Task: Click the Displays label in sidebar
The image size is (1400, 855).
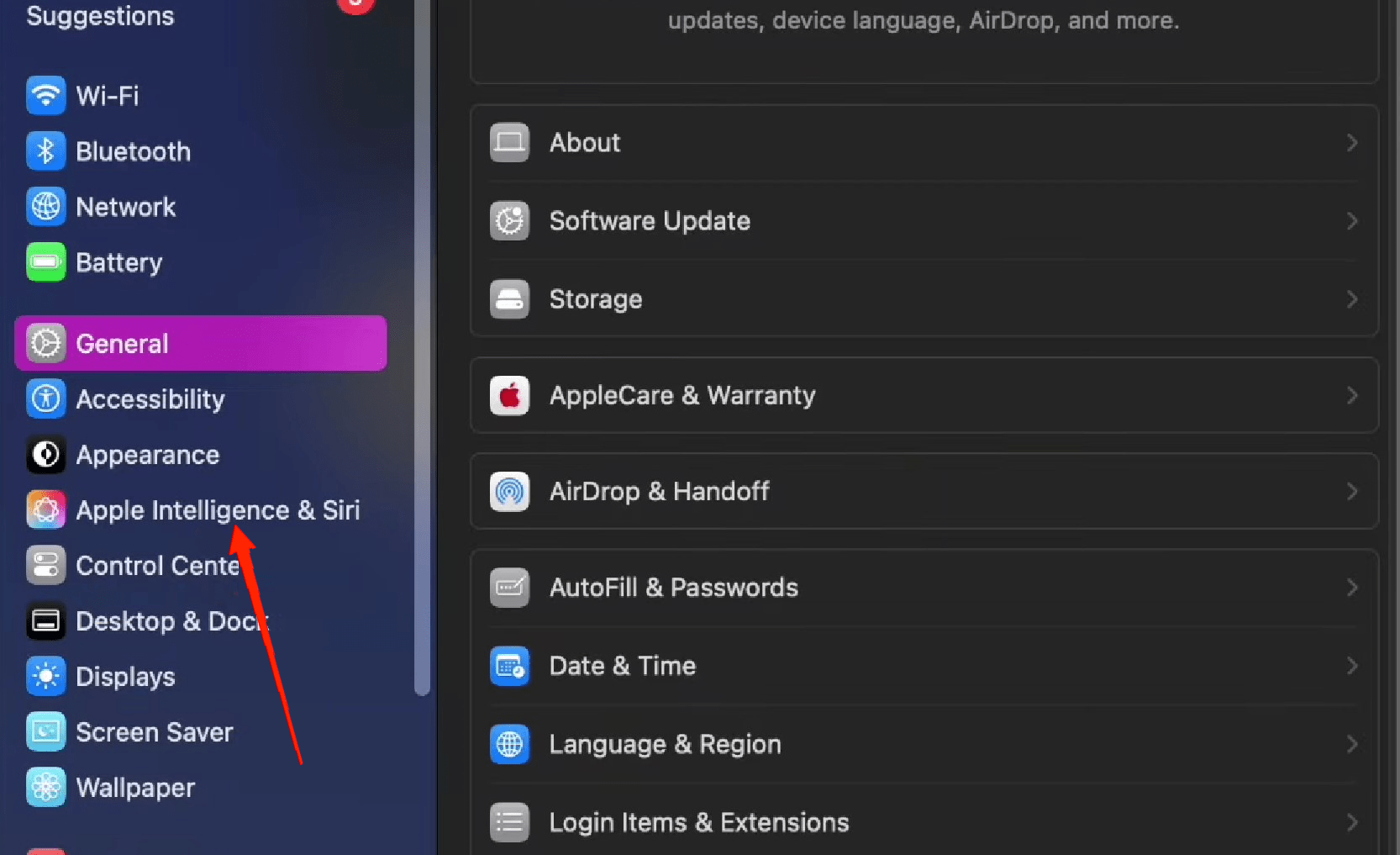Action: [x=126, y=677]
